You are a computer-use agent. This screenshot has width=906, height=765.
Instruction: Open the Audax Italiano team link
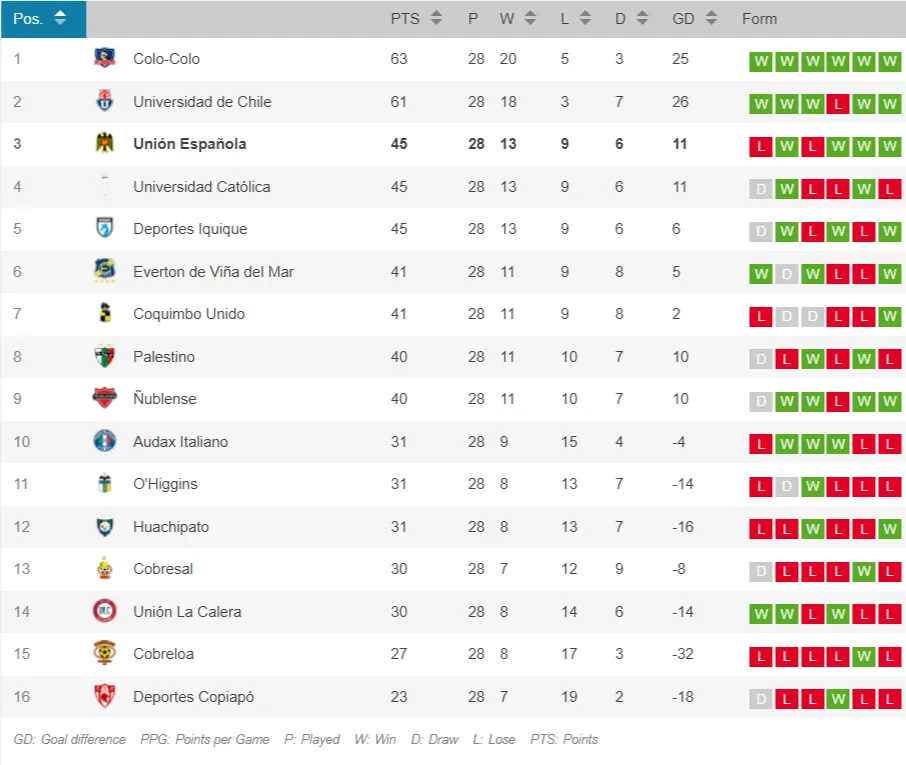pyautogui.click(x=180, y=442)
